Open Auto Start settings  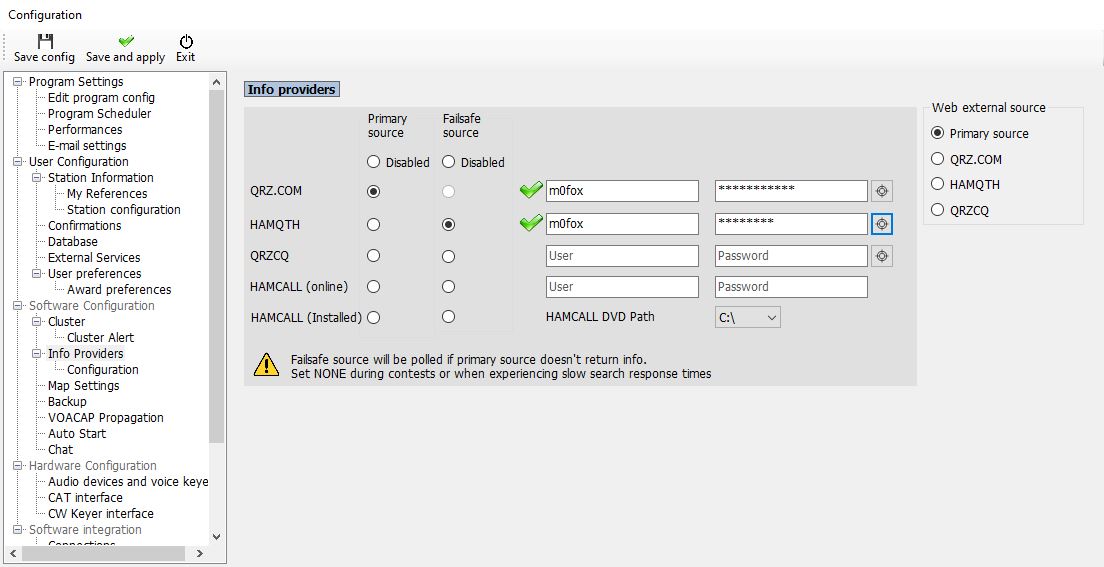(77, 434)
